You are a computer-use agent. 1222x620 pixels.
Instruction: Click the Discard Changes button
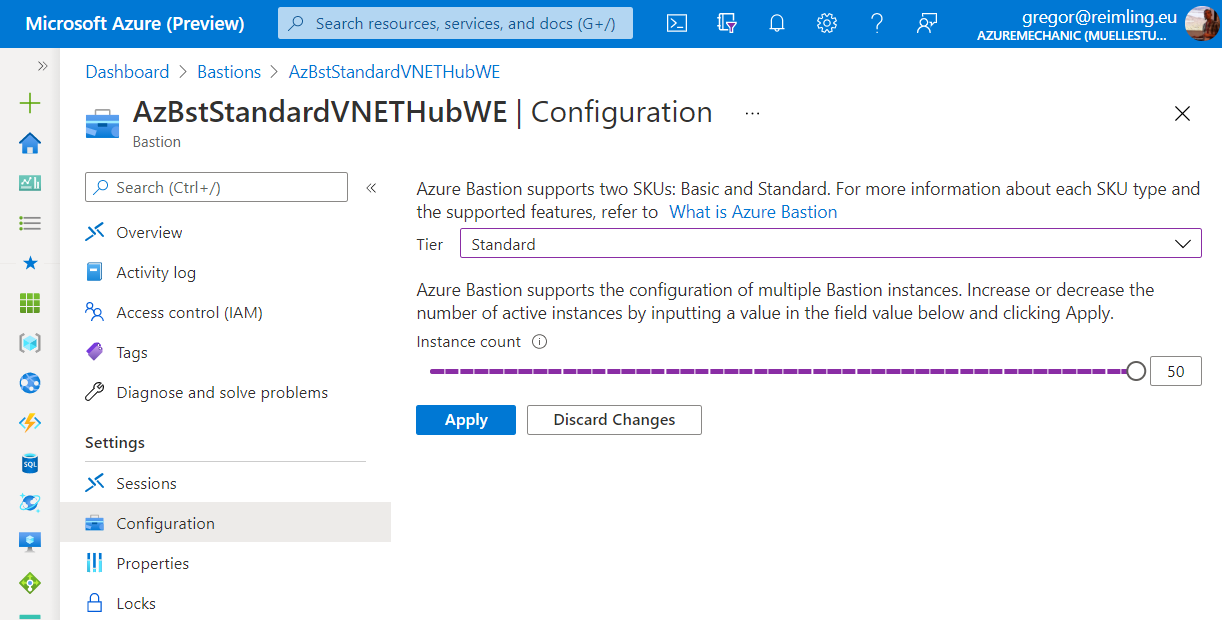614,420
